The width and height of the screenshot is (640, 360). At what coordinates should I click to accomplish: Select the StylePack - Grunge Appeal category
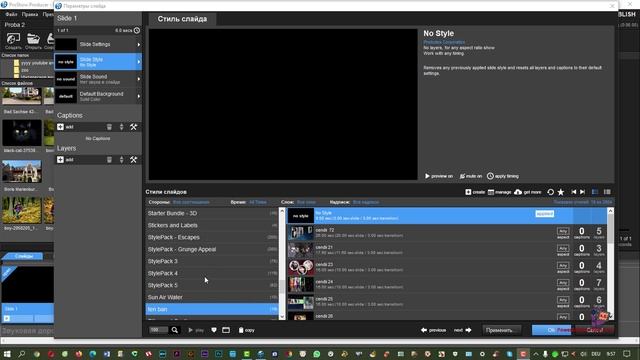pos(212,249)
